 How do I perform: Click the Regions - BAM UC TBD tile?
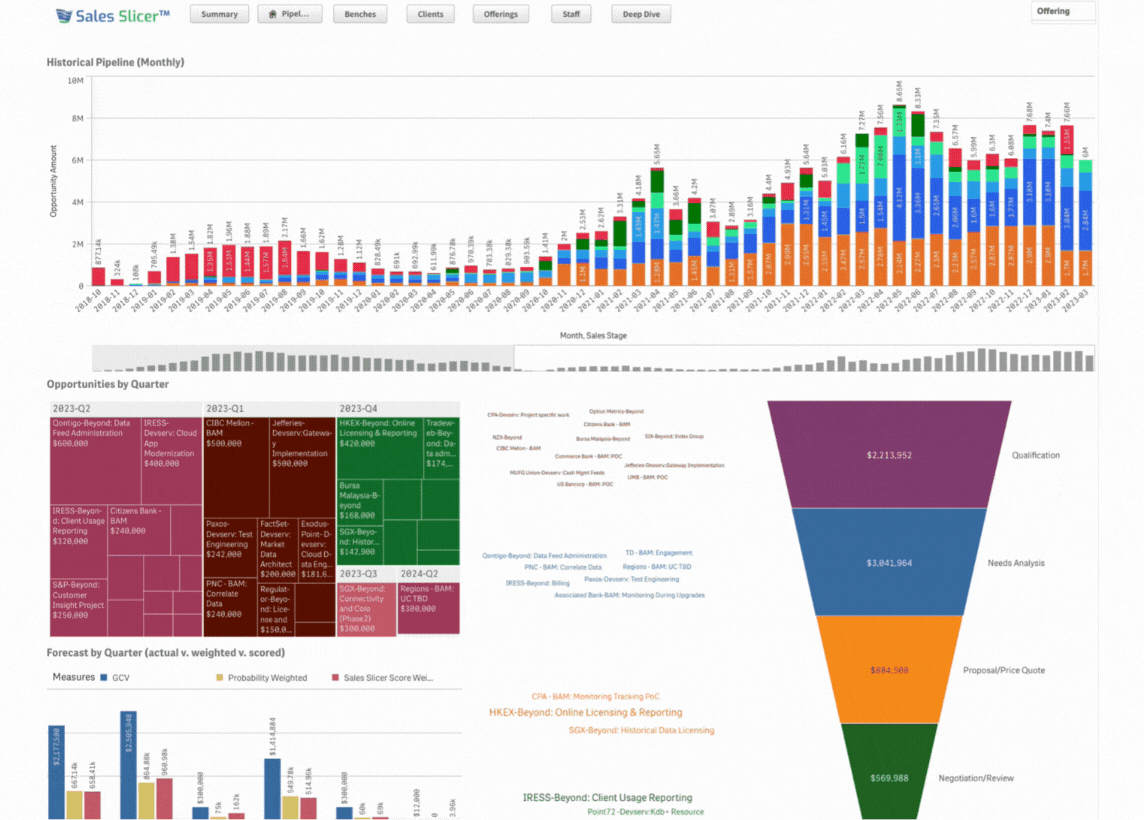[429, 608]
